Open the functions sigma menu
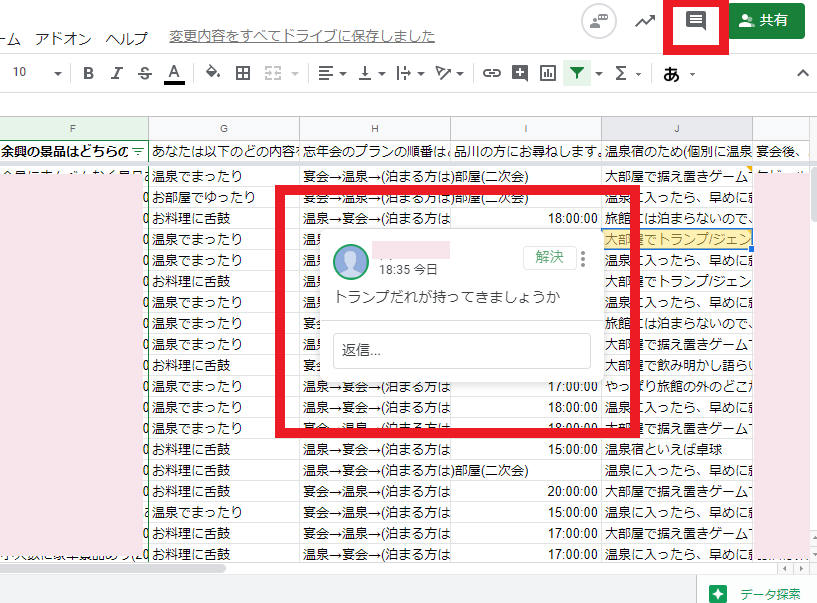817x603 pixels. (621, 73)
